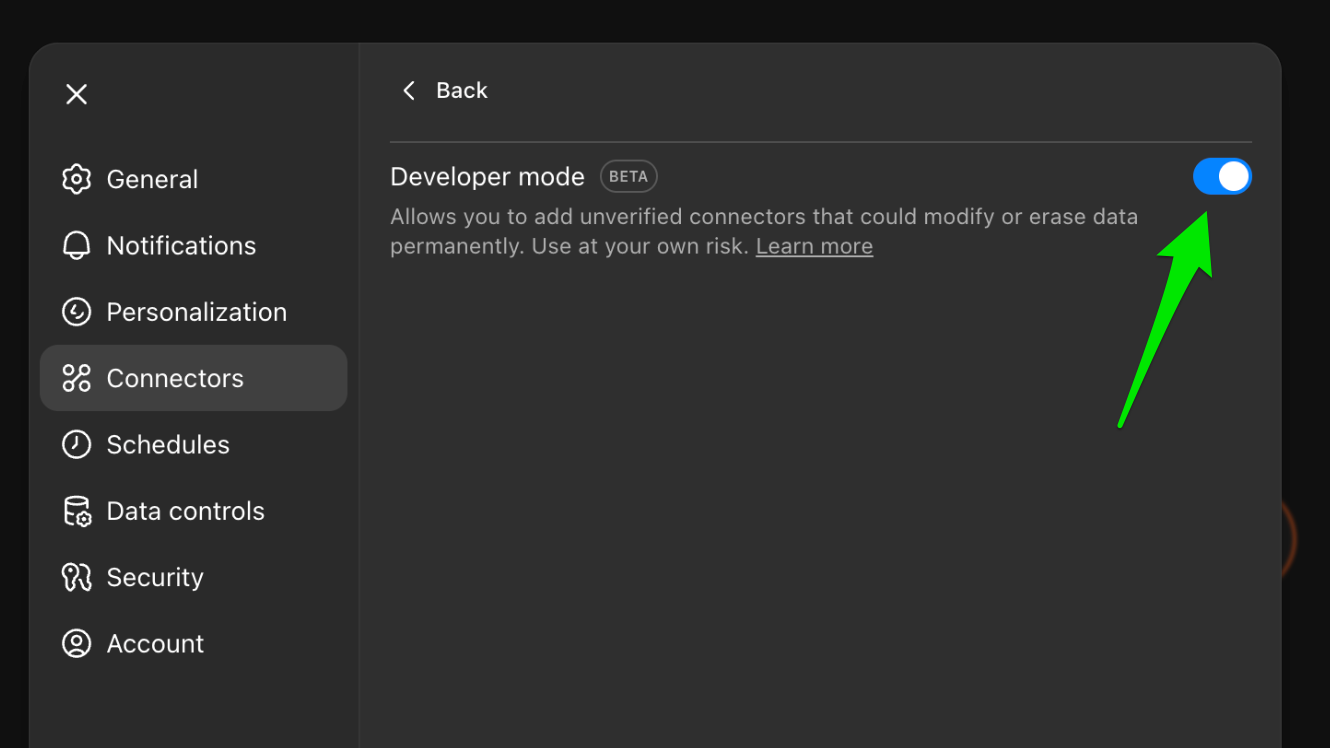Image resolution: width=1330 pixels, height=748 pixels.
Task: Go to the Account section
Action: click(155, 643)
